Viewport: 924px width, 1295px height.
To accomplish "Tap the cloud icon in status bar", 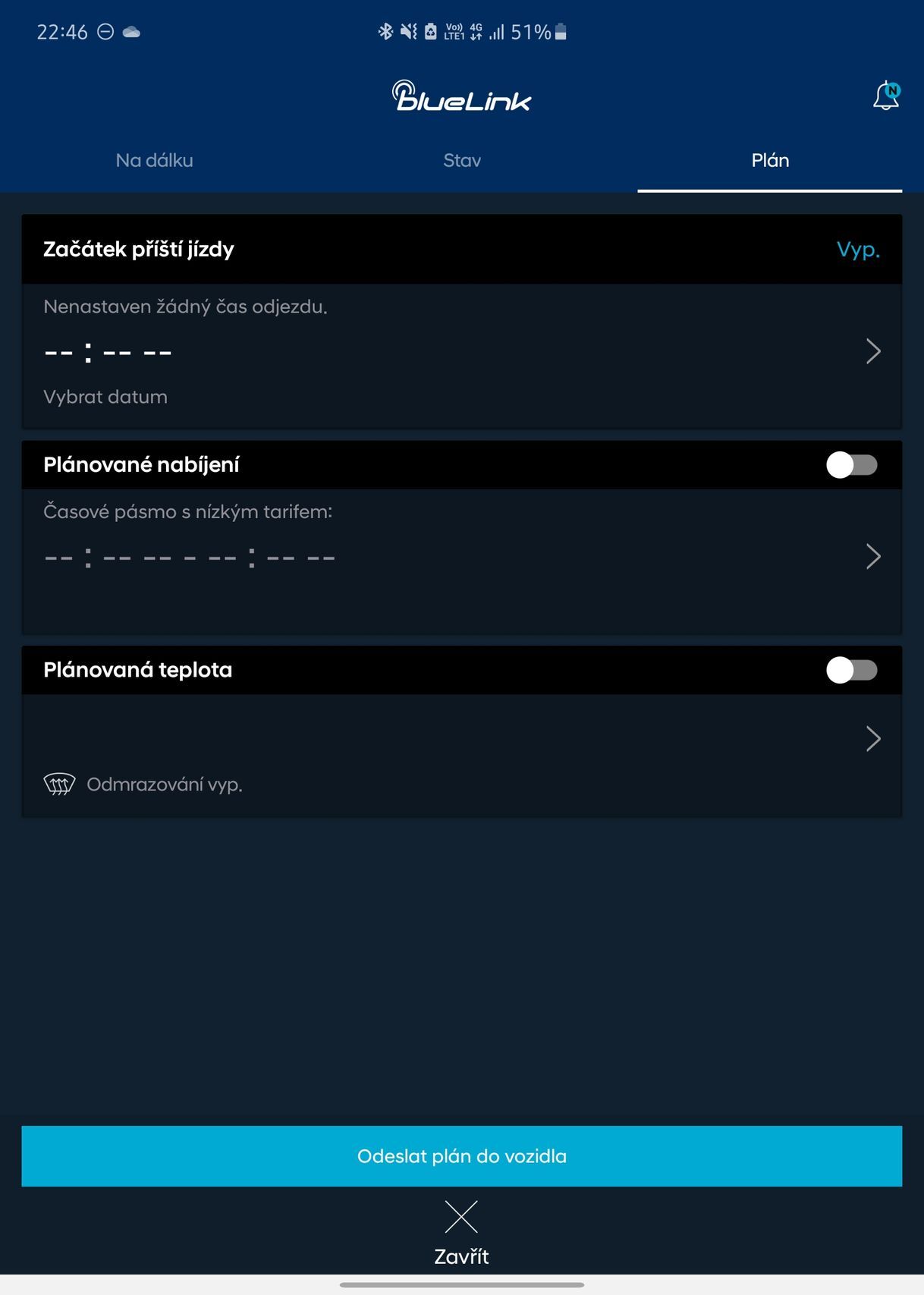I will click(x=131, y=32).
